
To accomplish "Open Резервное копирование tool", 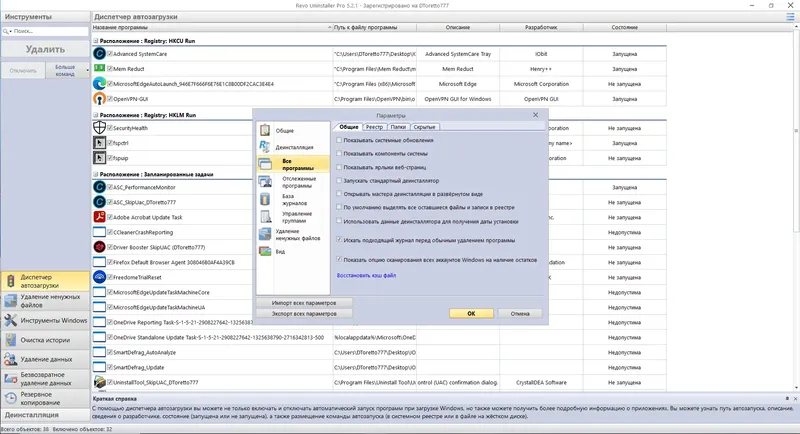I will pos(45,398).
